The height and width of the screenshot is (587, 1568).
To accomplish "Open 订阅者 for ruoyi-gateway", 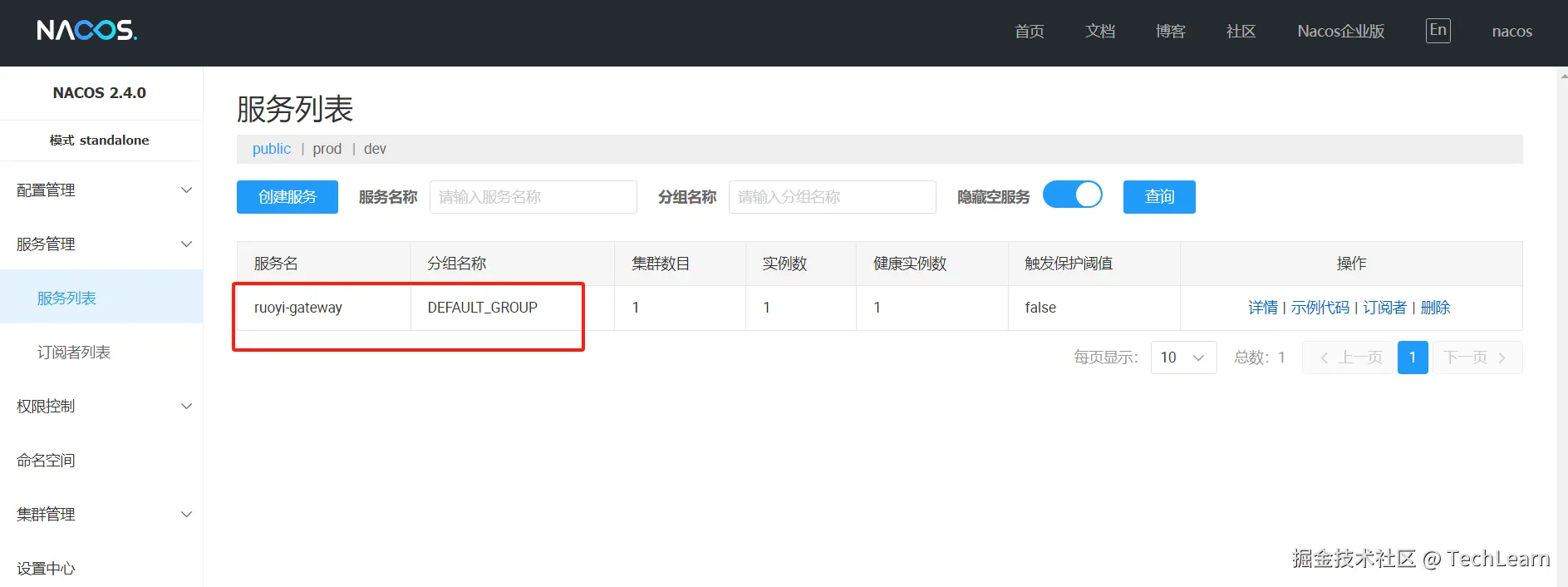I will [1385, 308].
